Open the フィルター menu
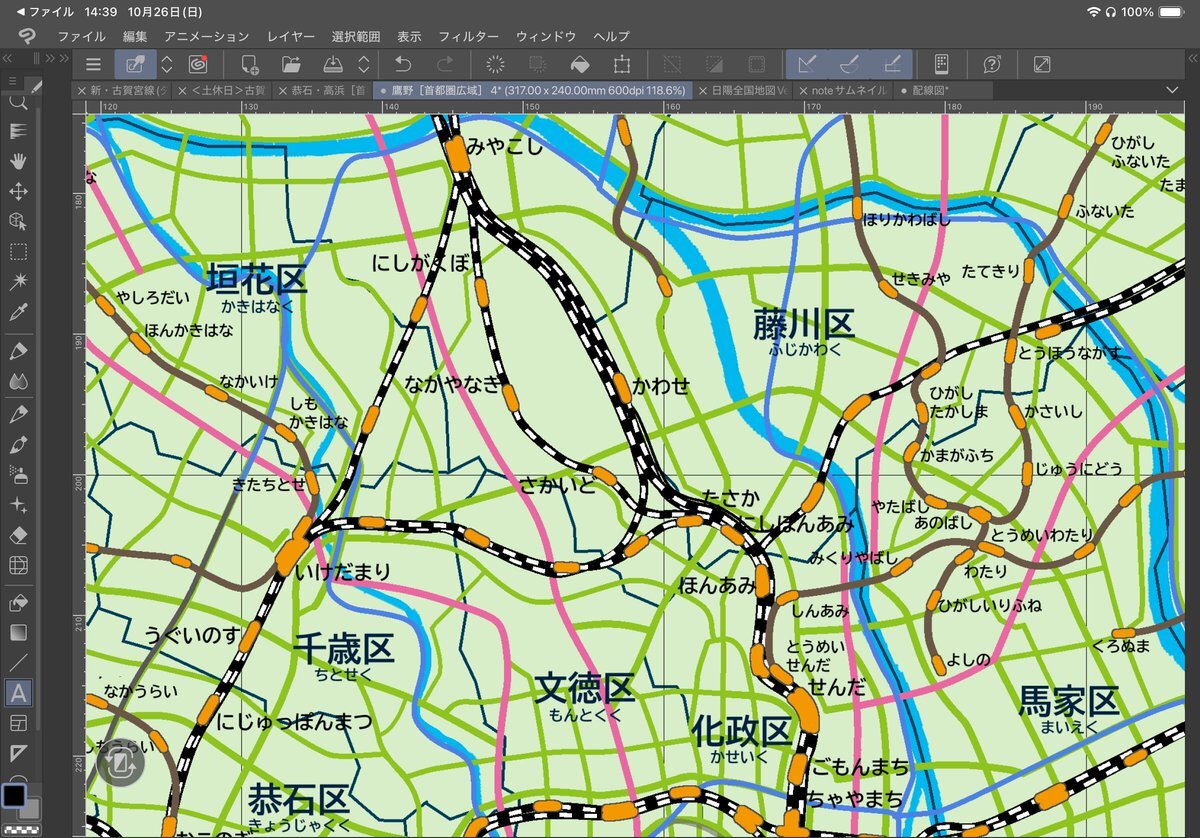This screenshot has width=1200, height=838. [x=468, y=36]
